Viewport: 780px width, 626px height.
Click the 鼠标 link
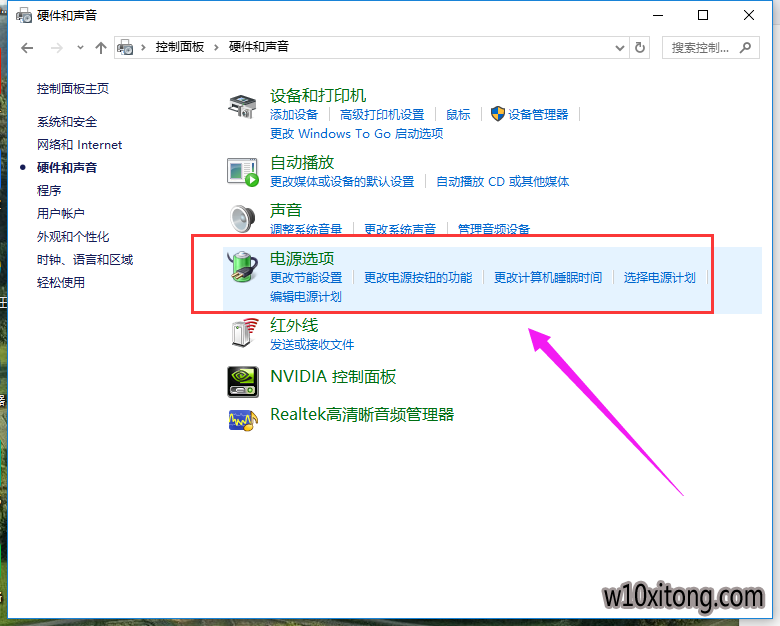point(458,115)
